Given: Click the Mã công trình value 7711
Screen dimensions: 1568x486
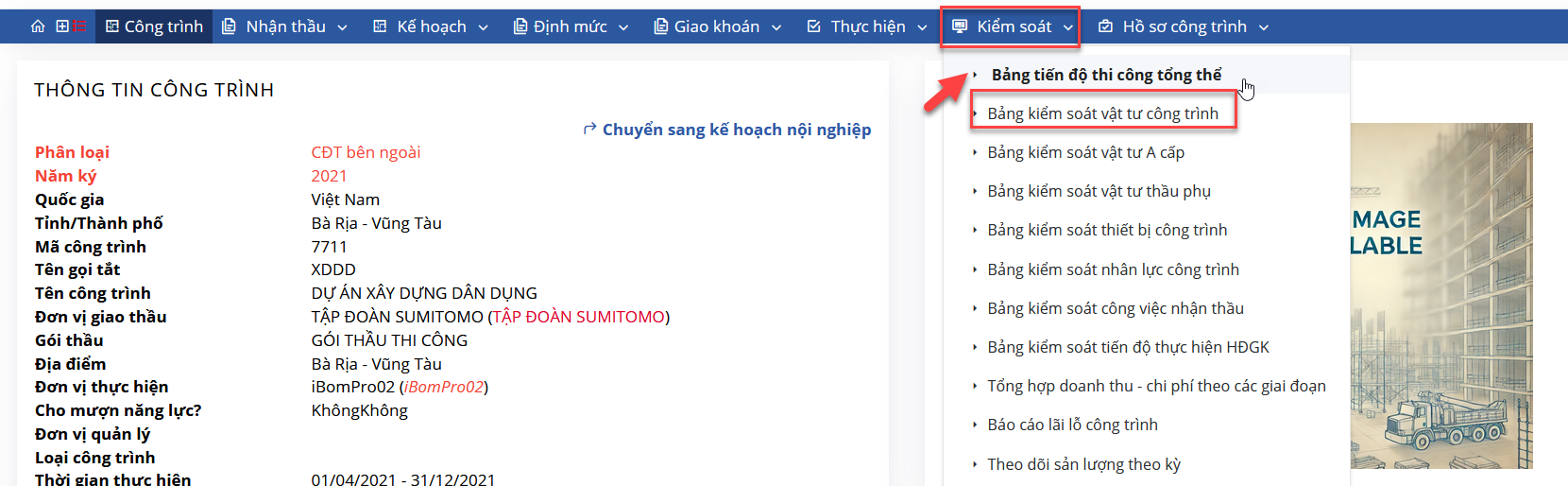Looking at the screenshot, I should (x=329, y=247).
